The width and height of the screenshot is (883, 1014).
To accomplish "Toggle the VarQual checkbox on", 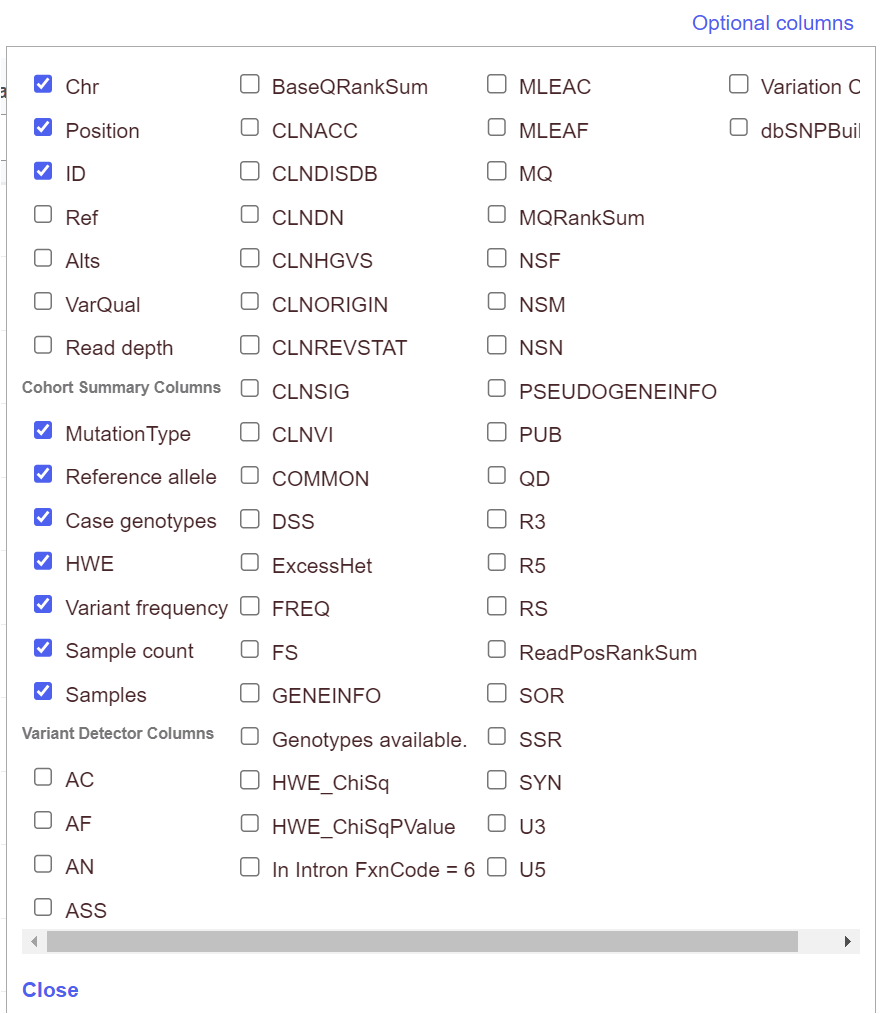I will pyautogui.click(x=43, y=302).
